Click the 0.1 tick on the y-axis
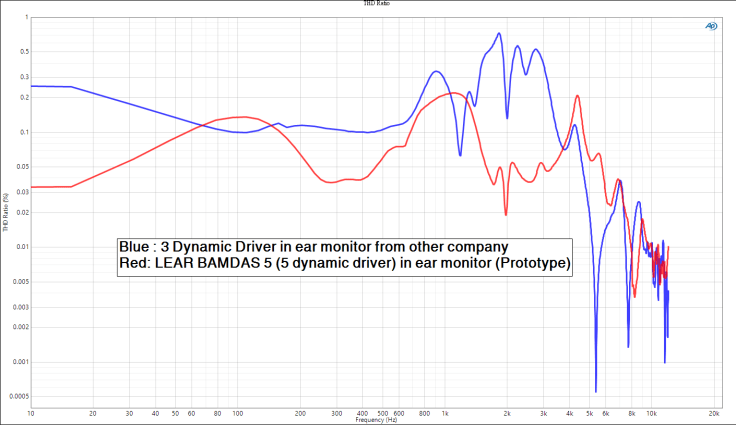Viewport: 736px width, 425px height. coord(22,132)
